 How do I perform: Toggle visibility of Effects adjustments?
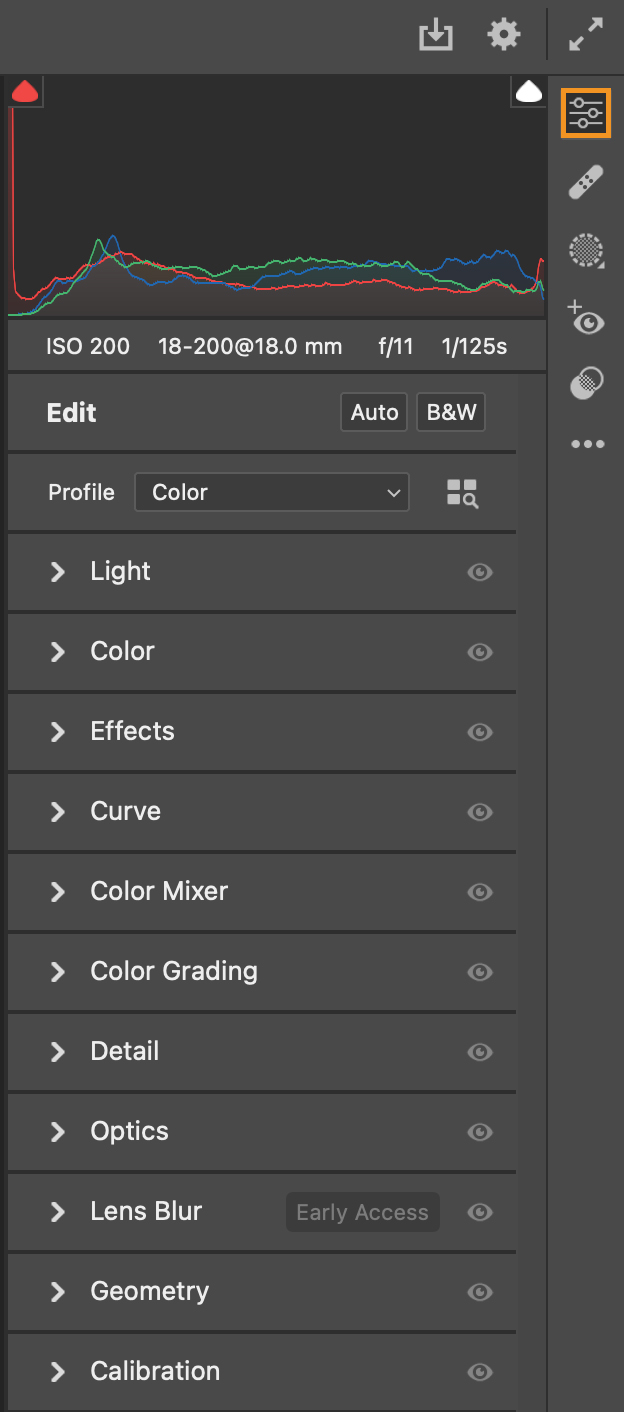pyautogui.click(x=480, y=732)
